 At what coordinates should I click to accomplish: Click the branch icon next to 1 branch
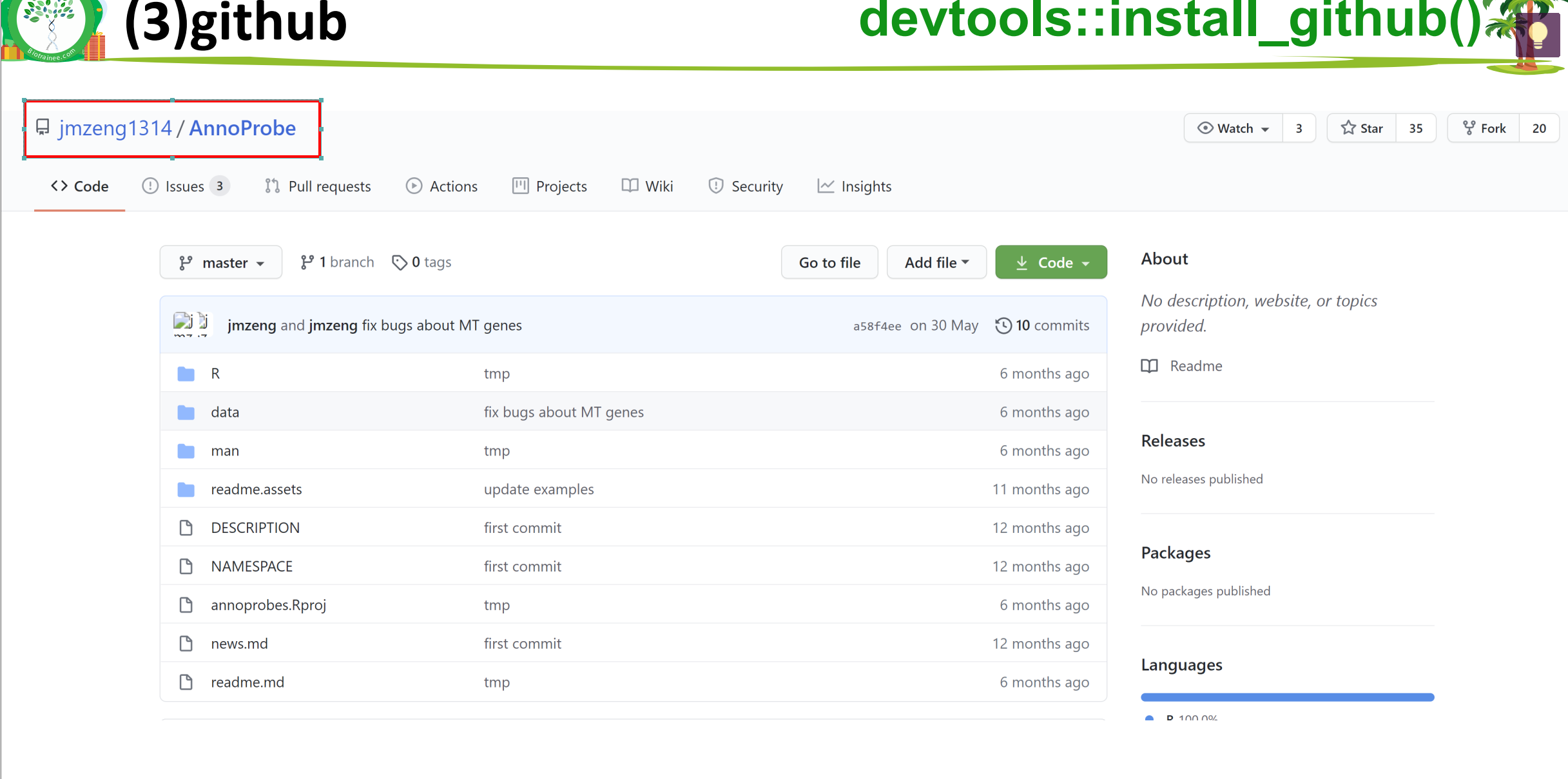tap(307, 262)
